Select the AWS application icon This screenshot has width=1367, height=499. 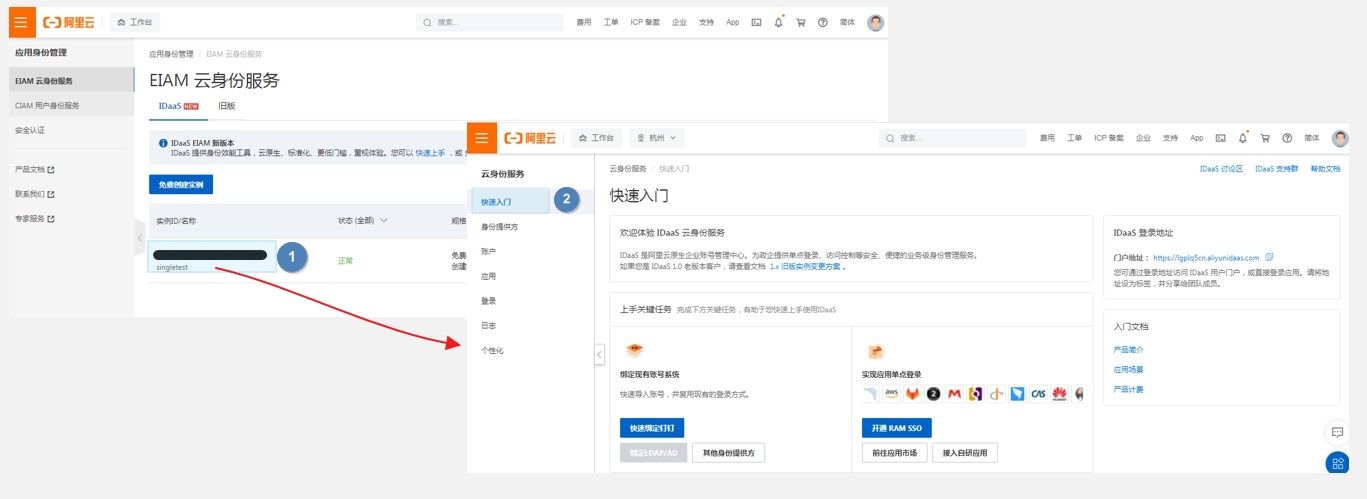(x=891, y=394)
